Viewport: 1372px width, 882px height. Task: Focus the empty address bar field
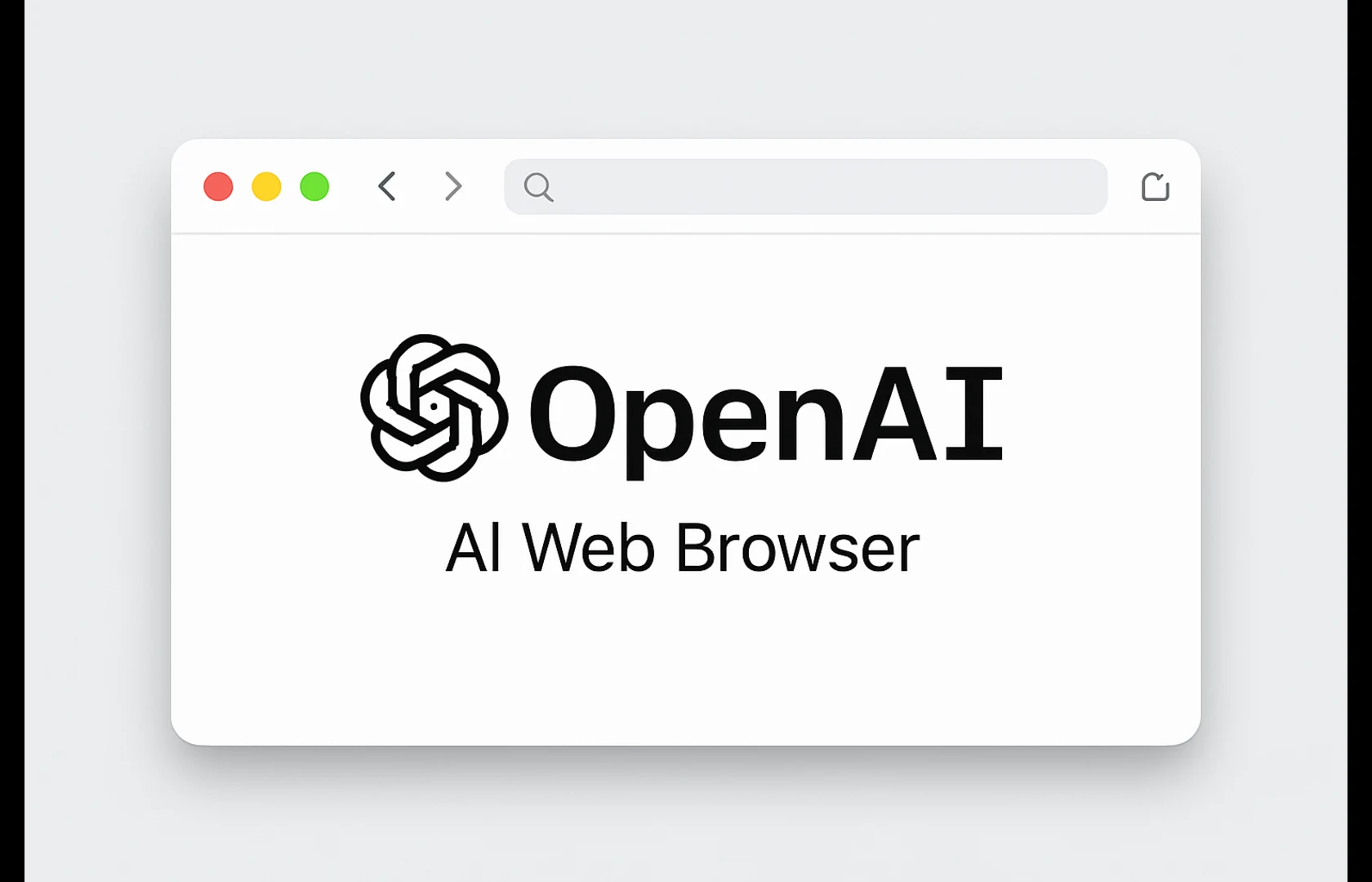click(x=805, y=186)
